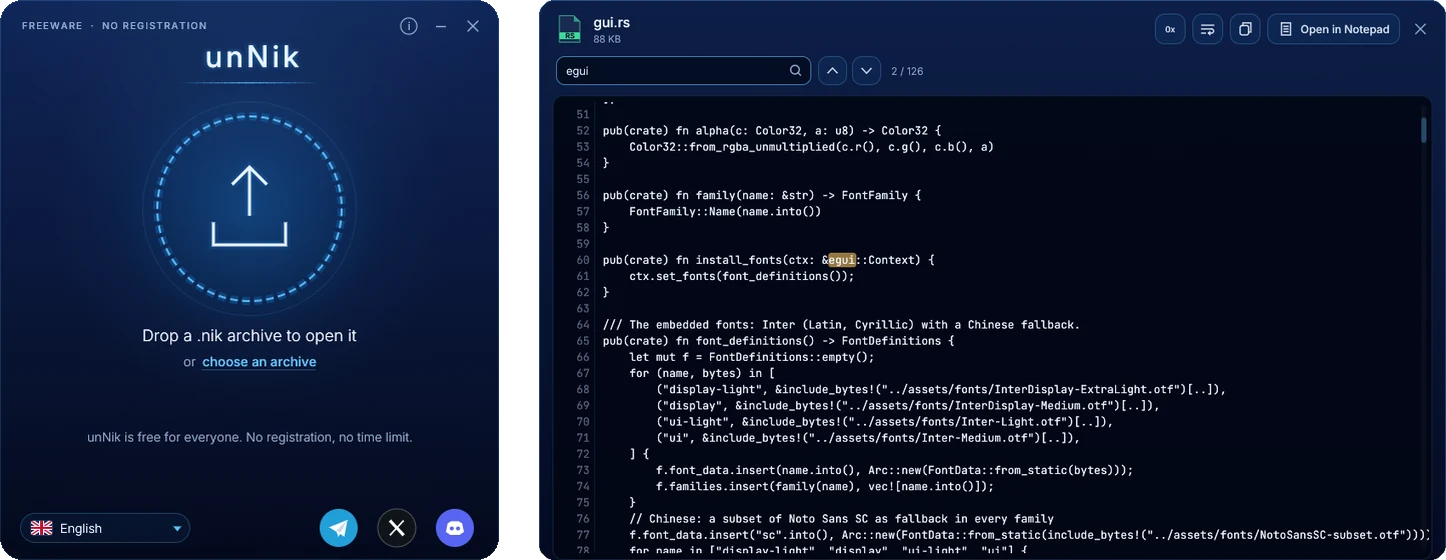Click the gui.rs file name
Screen dimensions: 1446x560
(612, 21)
